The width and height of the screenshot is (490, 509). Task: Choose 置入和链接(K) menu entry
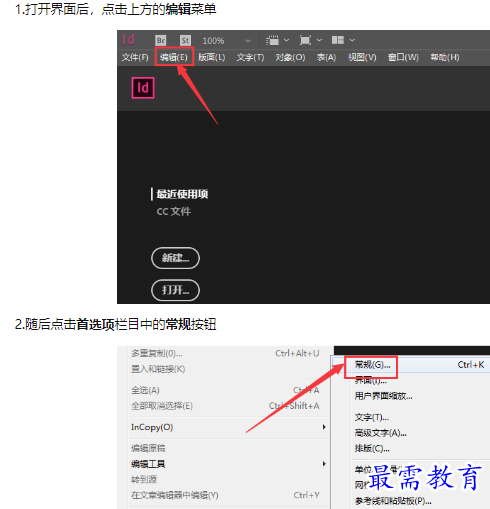[x=225, y=369]
